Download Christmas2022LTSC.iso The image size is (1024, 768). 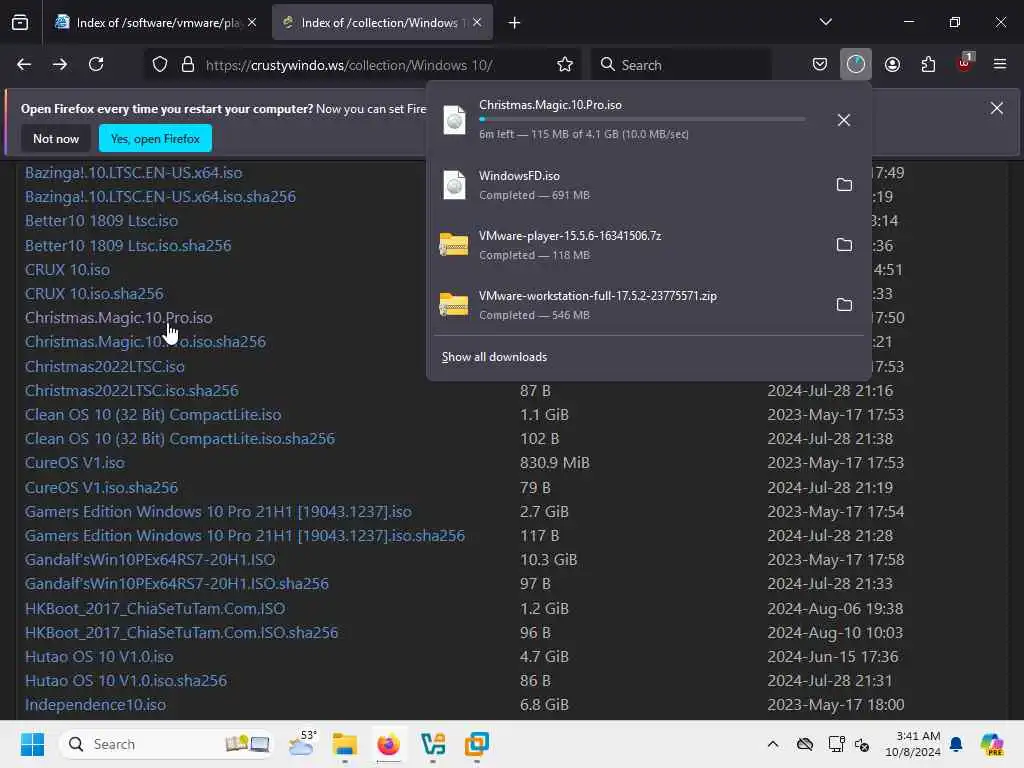(104, 366)
